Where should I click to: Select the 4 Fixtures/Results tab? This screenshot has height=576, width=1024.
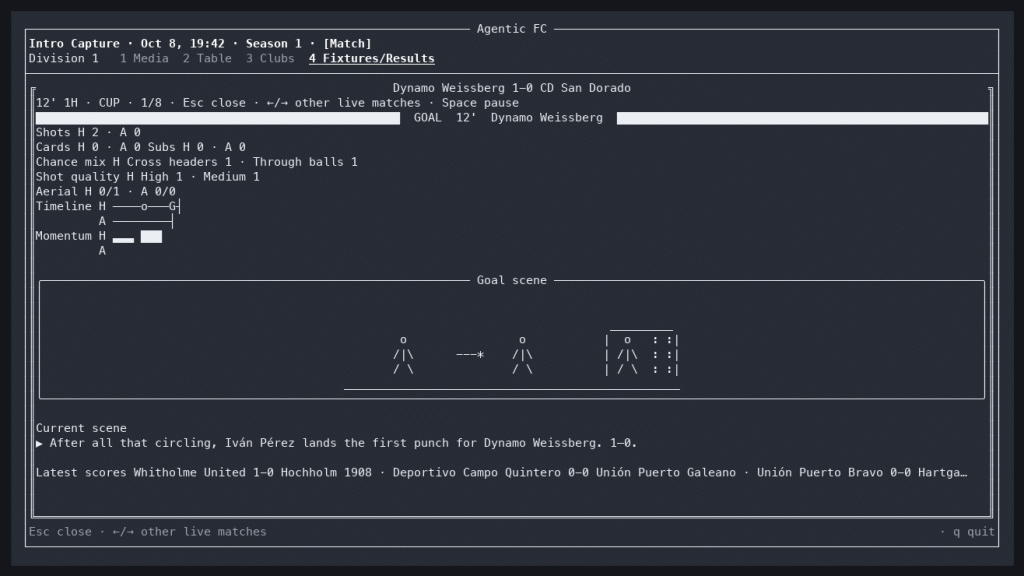(x=372, y=58)
